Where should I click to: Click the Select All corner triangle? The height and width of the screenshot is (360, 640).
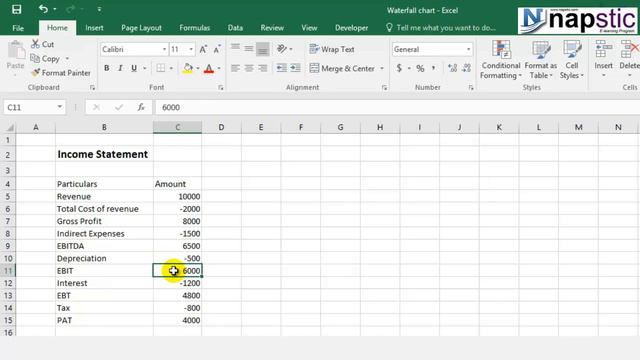[x=9, y=128]
